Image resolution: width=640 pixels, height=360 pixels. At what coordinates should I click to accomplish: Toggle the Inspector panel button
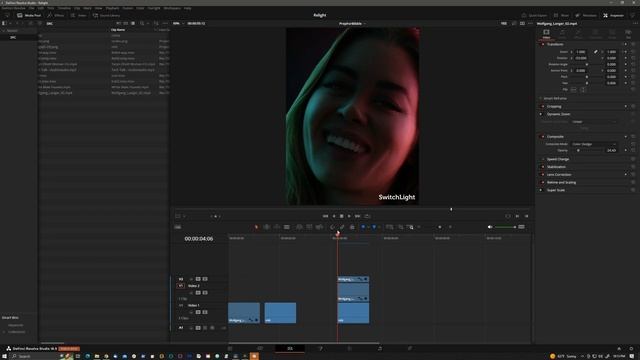click(613, 16)
